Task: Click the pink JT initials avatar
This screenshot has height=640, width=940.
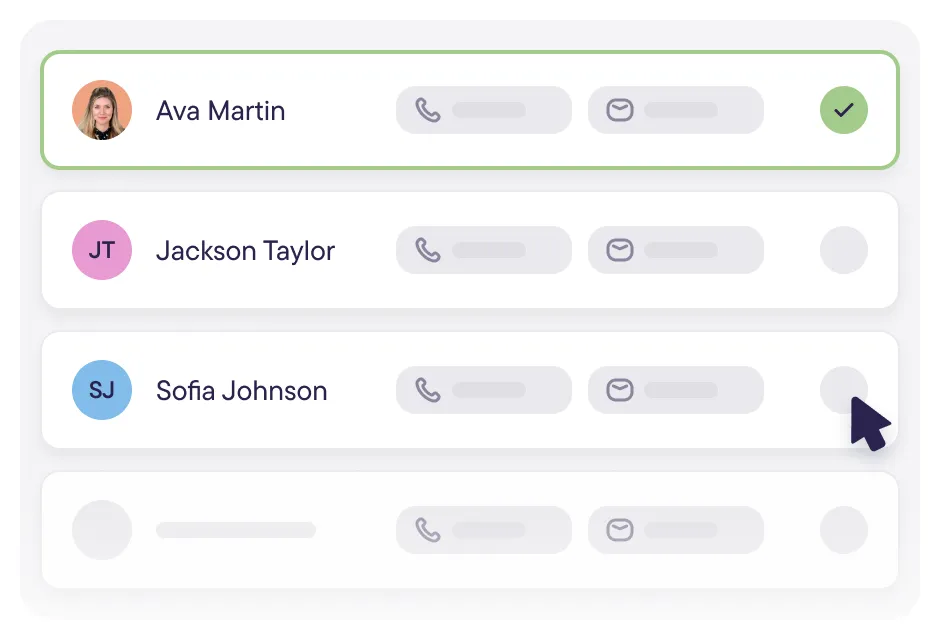Action: pyautogui.click(x=102, y=250)
